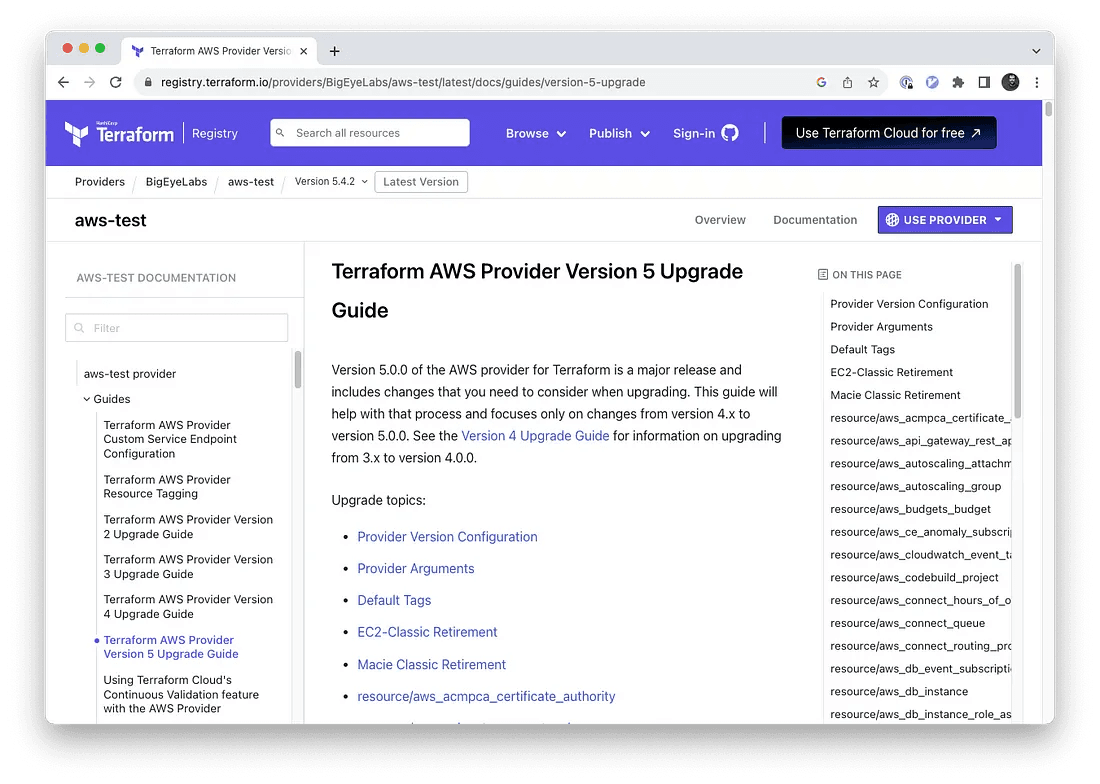
Task: Bookmark this page with the star icon
Action: pos(873,82)
